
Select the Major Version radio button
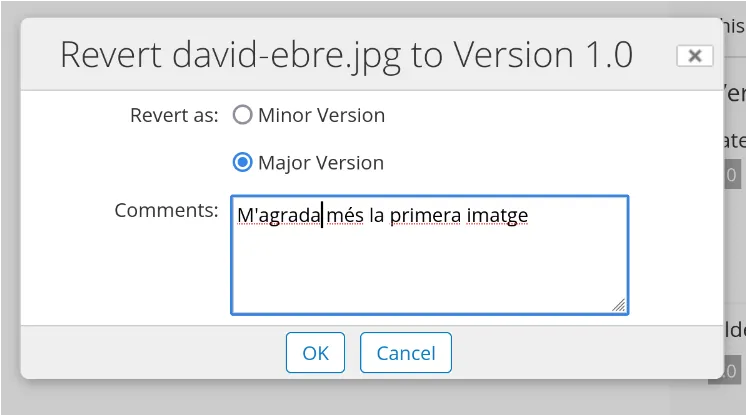click(x=242, y=162)
